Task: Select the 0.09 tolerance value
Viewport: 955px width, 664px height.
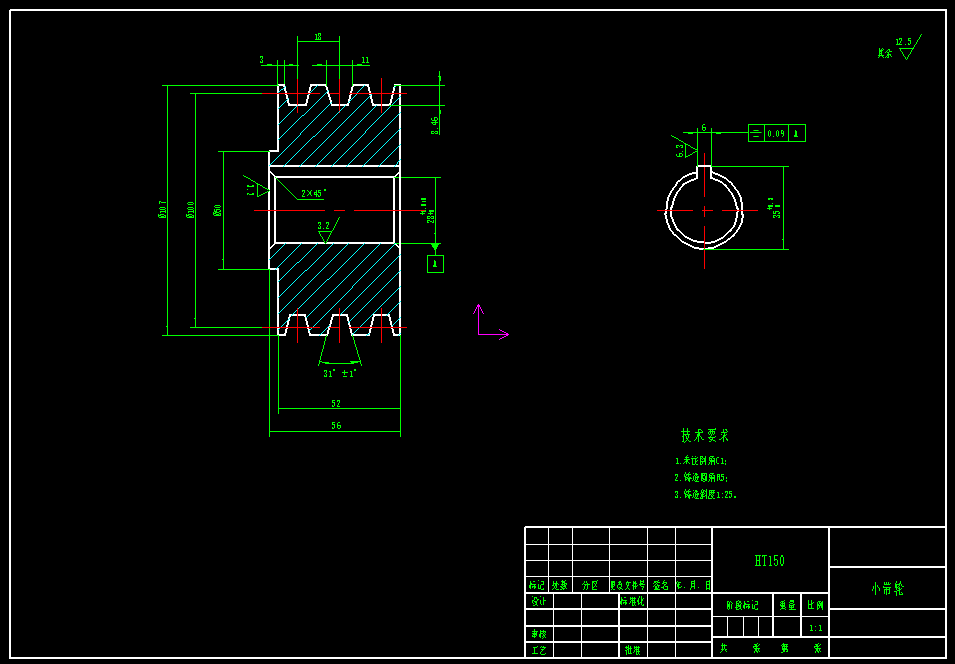Action: (776, 133)
